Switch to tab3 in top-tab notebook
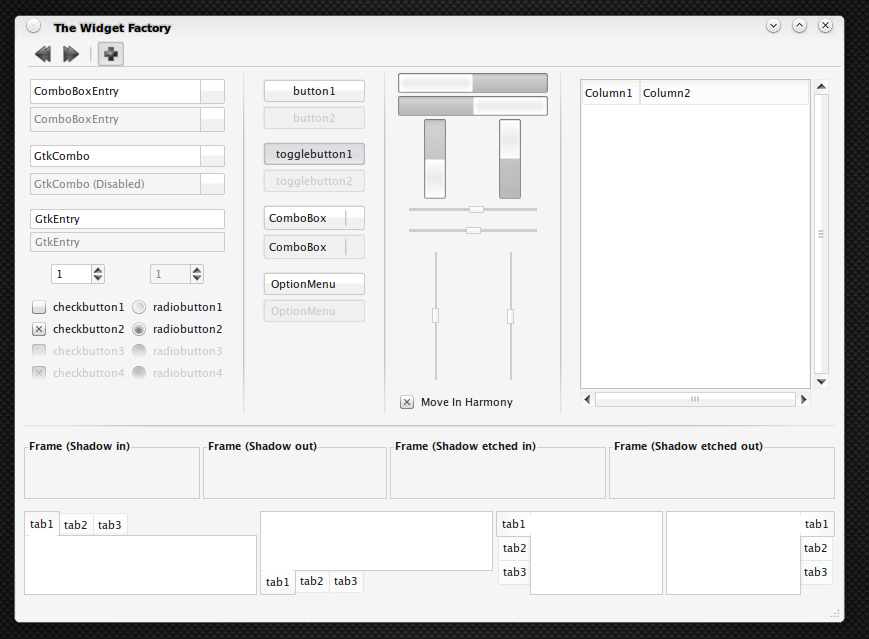This screenshot has width=869, height=639. click(109, 525)
